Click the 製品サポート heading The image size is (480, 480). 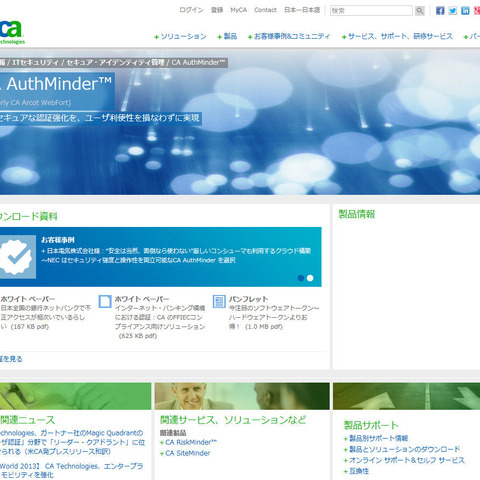coord(371,425)
